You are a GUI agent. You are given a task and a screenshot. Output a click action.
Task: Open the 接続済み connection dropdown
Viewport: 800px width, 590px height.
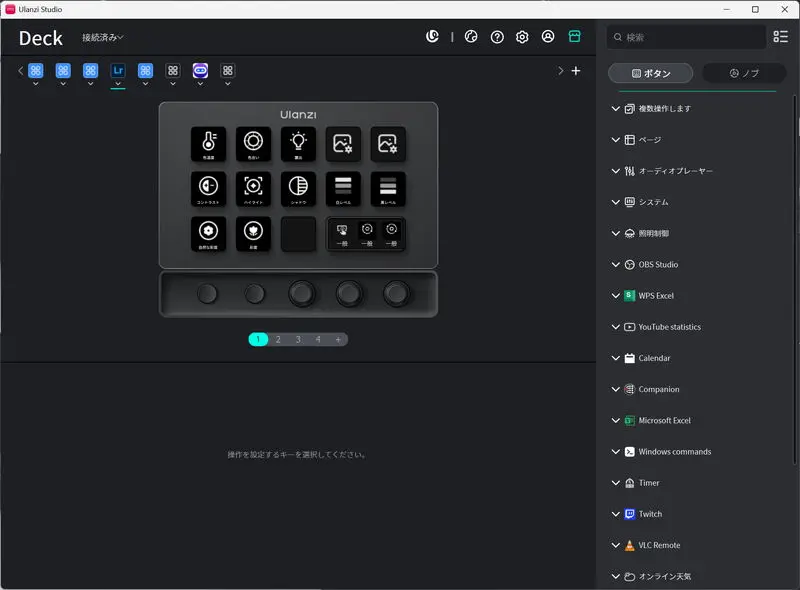[102, 38]
